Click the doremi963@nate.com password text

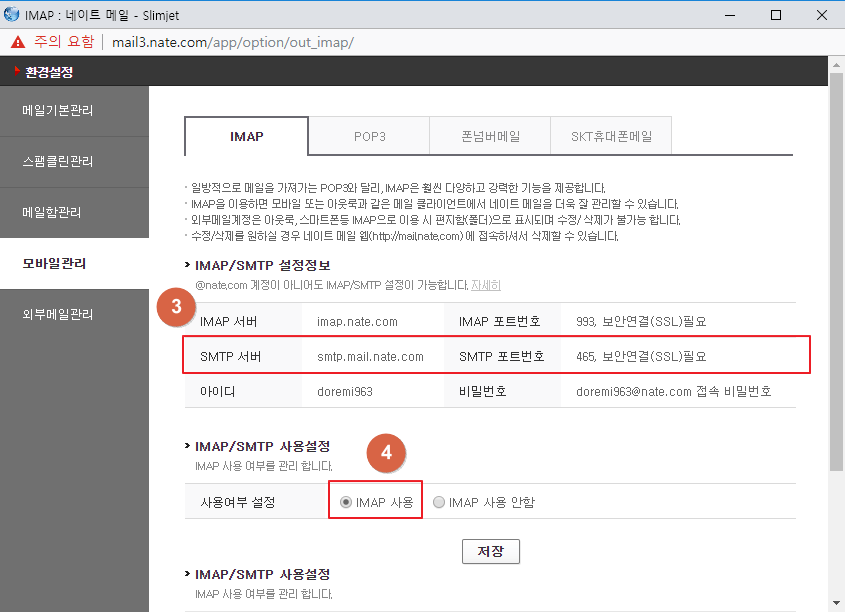point(674,392)
